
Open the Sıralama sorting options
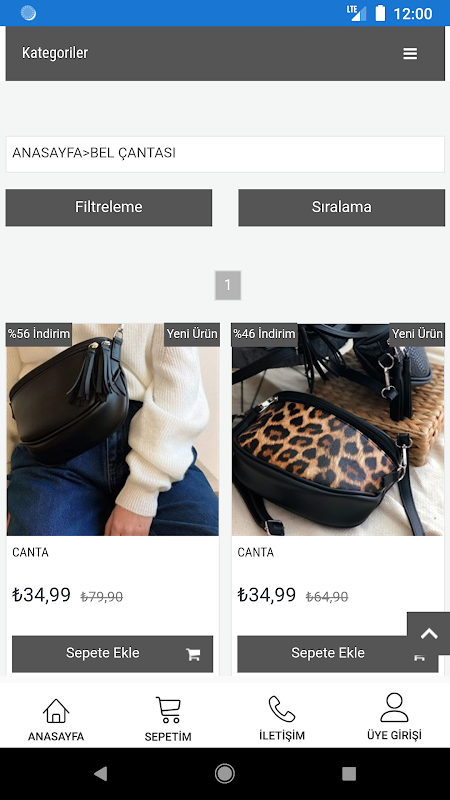coord(341,207)
